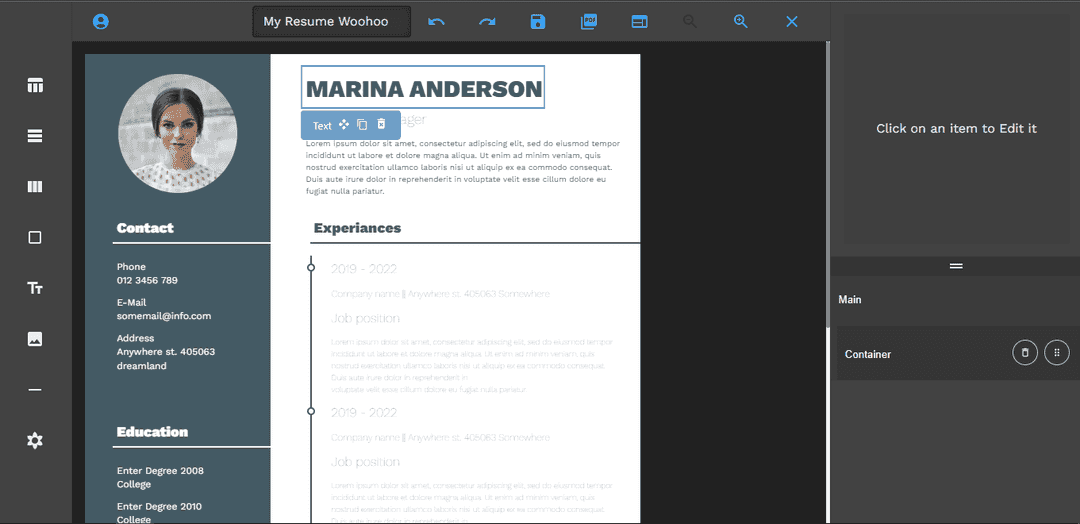Move the selected Text element

[x=344, y=125]
